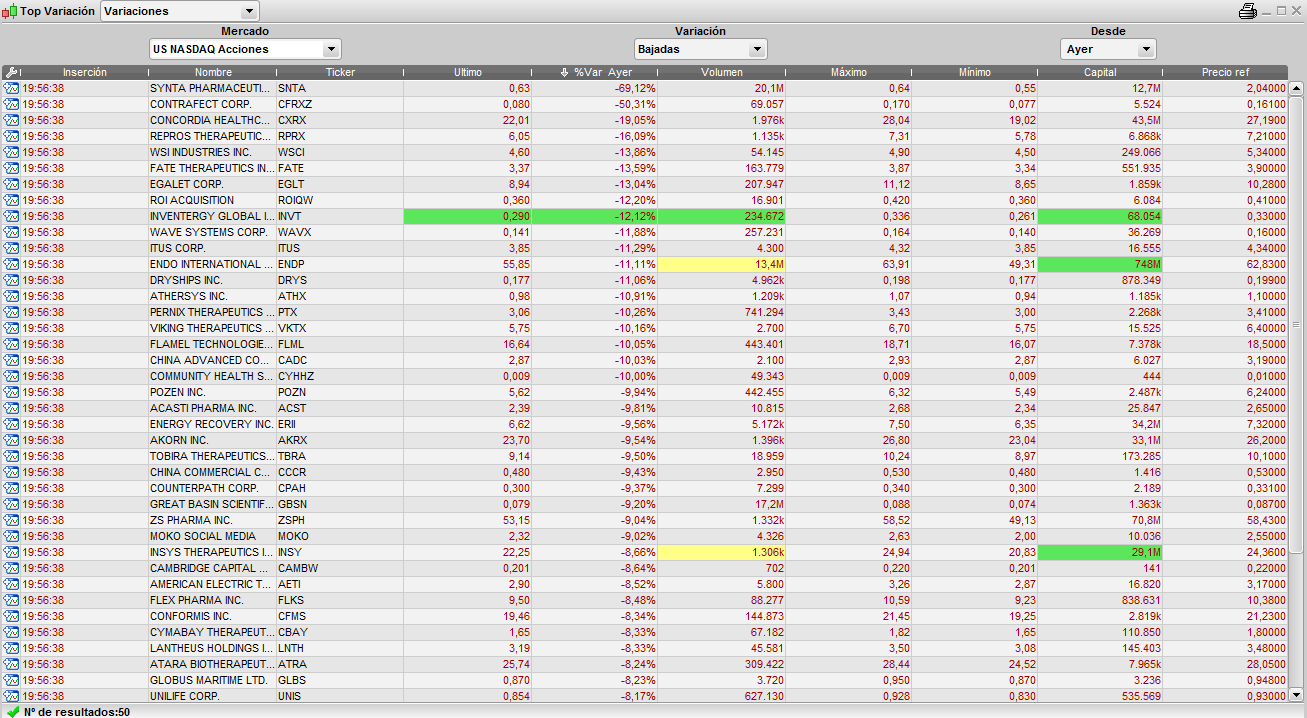Click the chart icon in ROI ACQUISITION row
Screen dimensions: 1307x718
12,200
